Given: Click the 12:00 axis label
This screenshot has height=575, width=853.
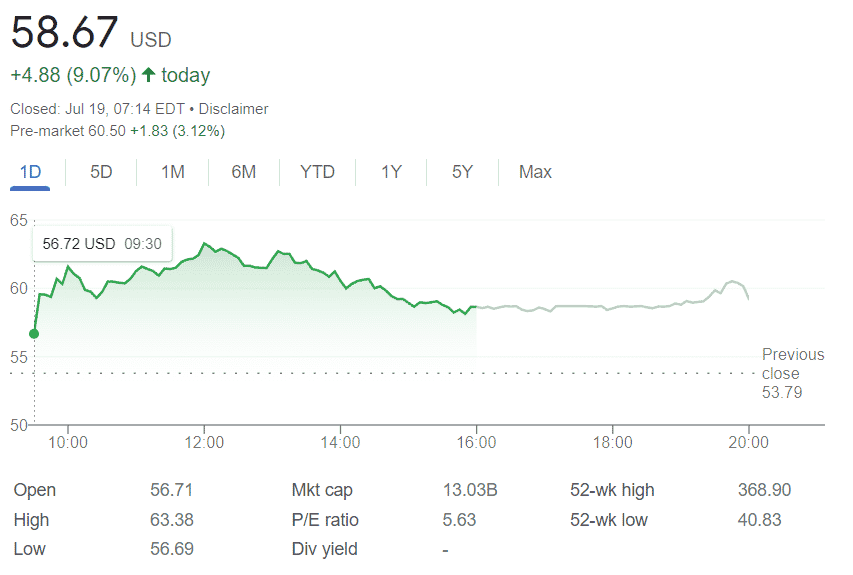Looking at the screenshot, I should (204, 442).
